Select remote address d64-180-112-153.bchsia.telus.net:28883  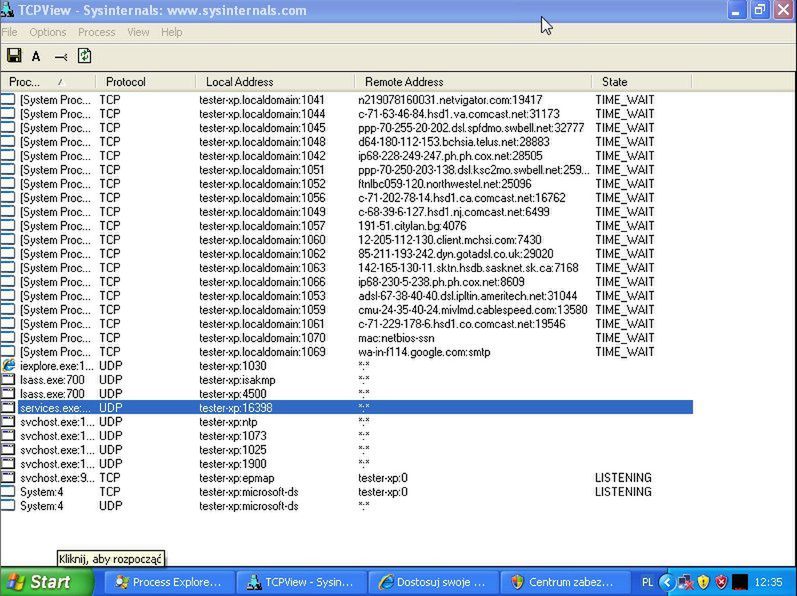click(x=453, y=142)
